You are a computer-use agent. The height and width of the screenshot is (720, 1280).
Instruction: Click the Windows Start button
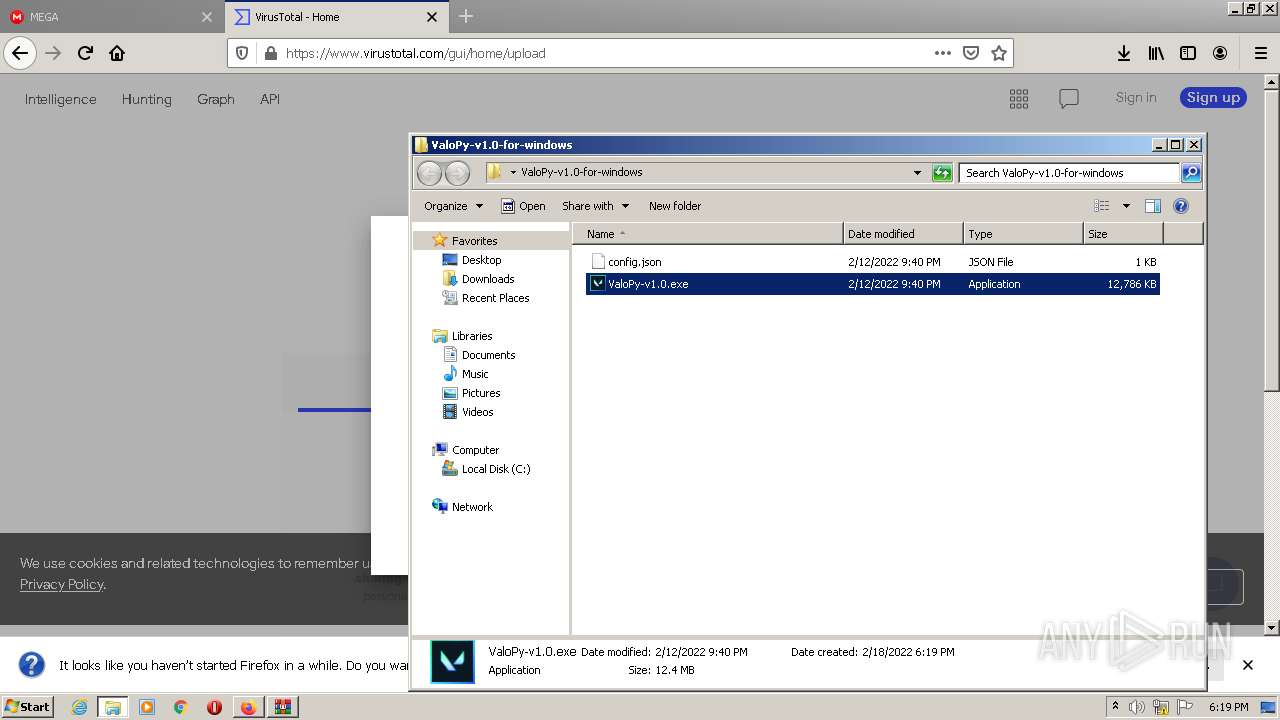point(28,707)
